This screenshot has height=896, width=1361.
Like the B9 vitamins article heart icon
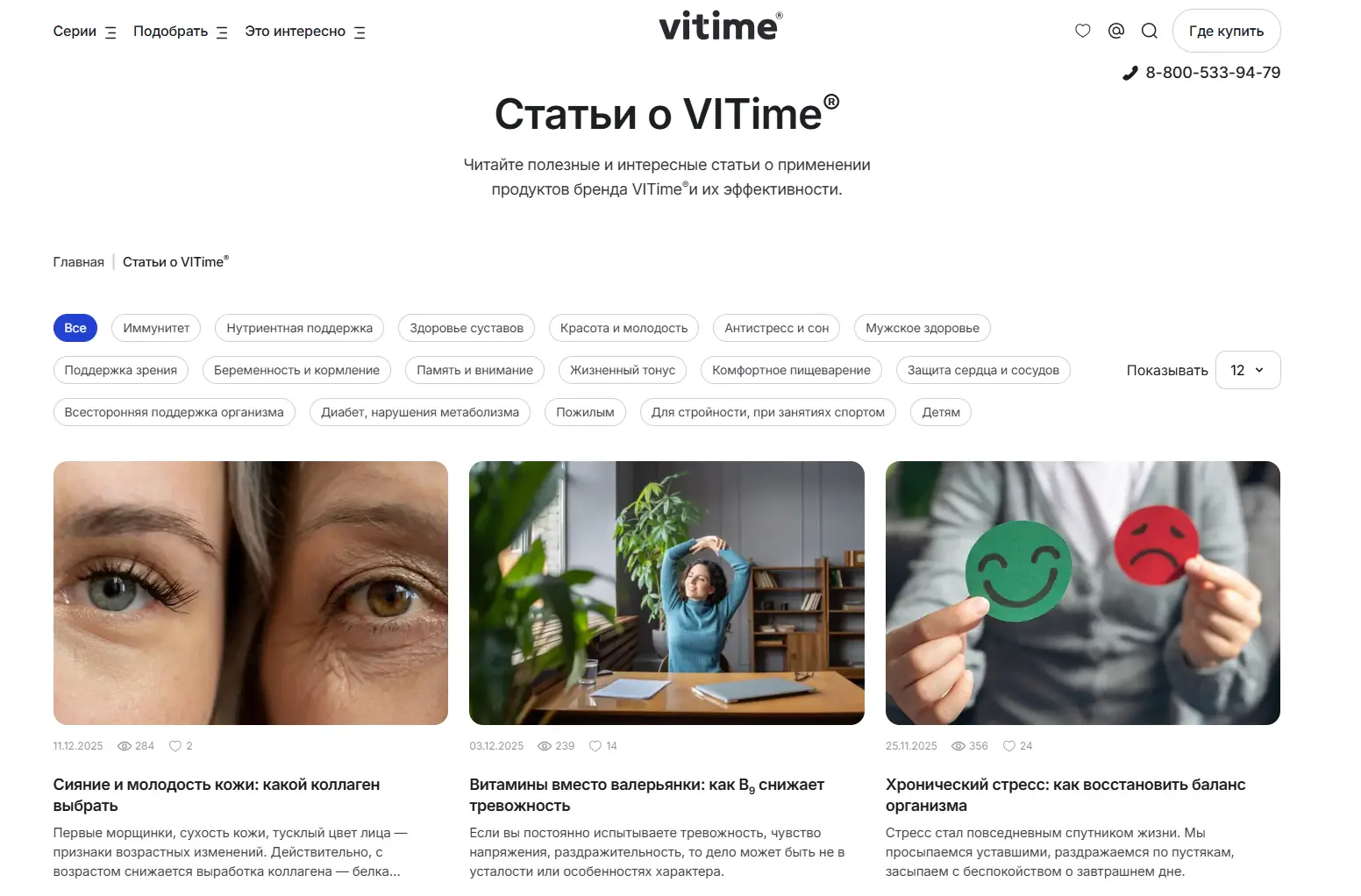[595, 746]
